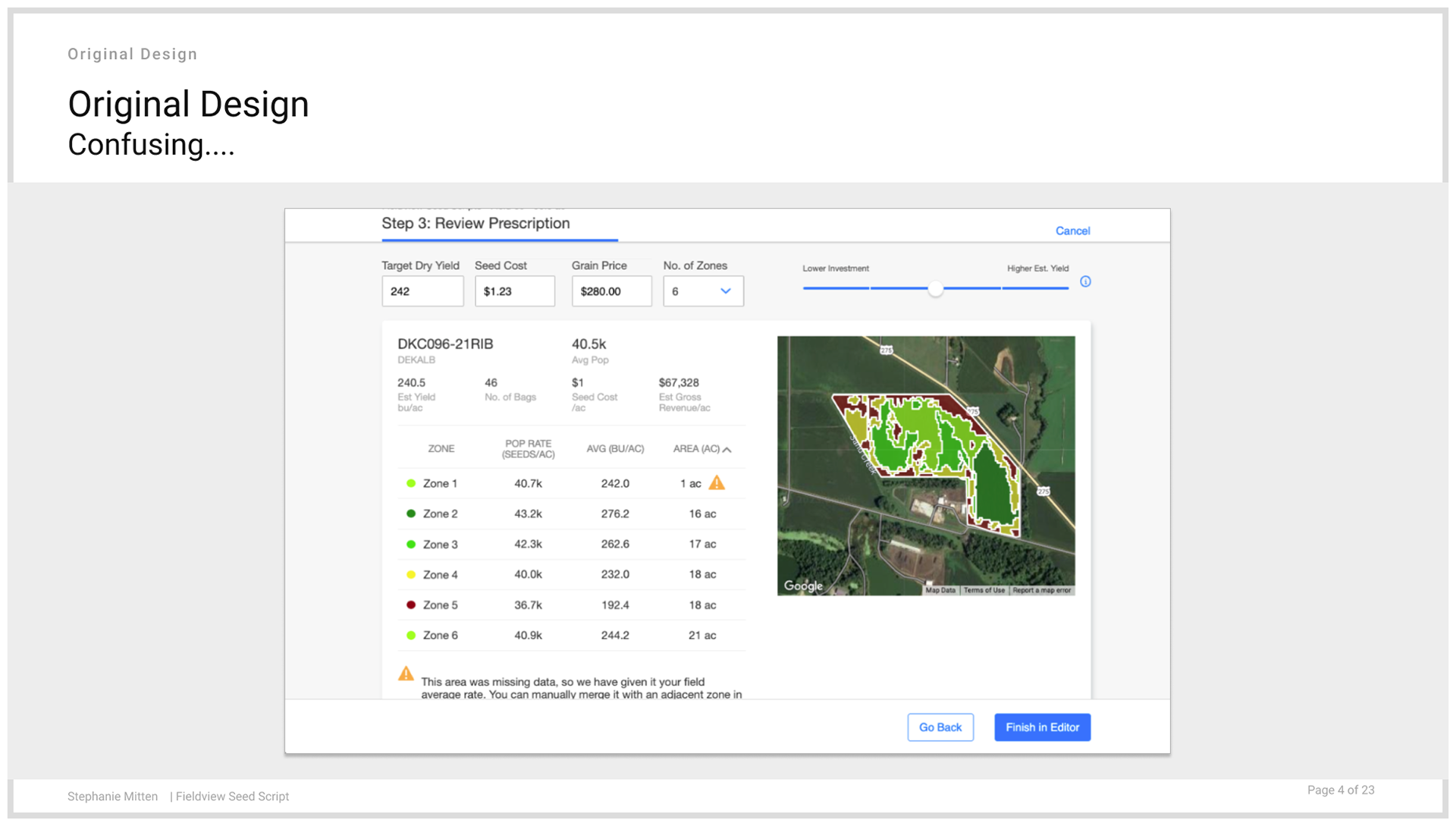Click the 36.7k pop rate value
The image size is (1456, 826).
pos(528,605)
